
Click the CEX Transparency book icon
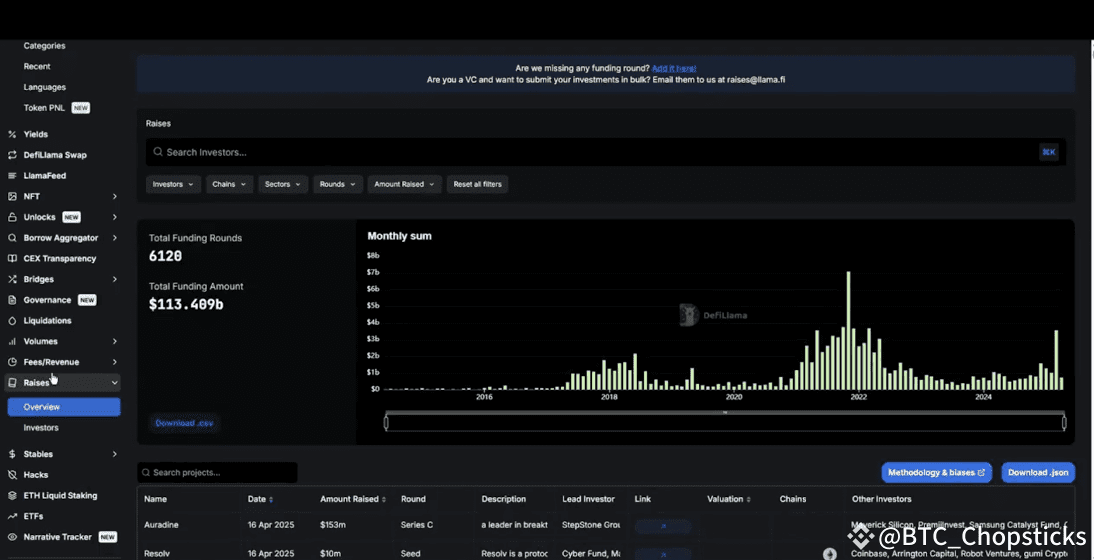(12, 259)
